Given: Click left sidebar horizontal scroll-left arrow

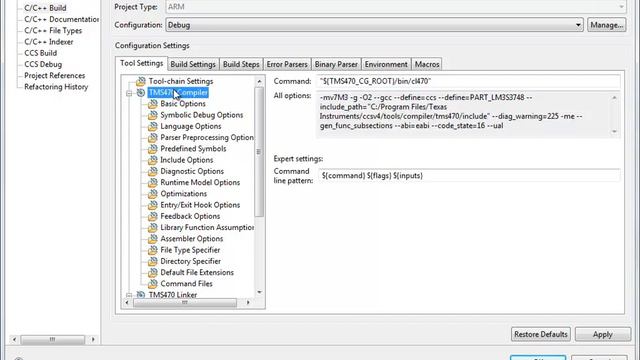Looking at the screenshot, I should [x=14, y=339].
